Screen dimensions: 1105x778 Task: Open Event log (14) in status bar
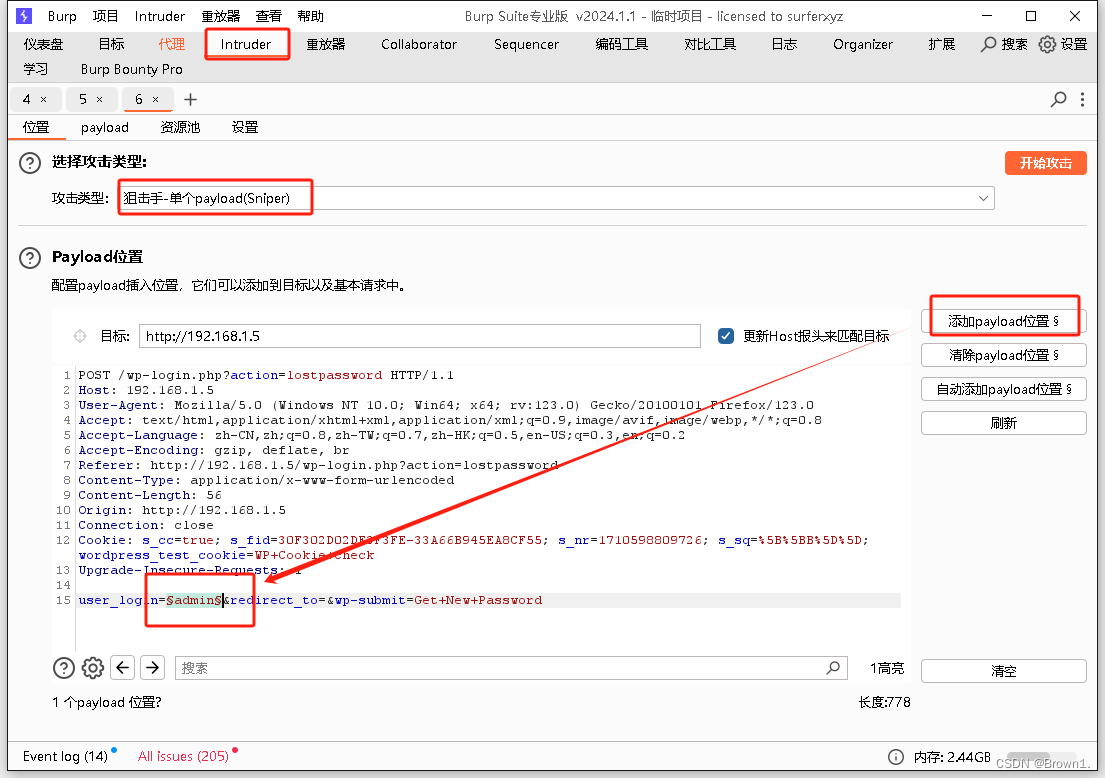pyautogui.click(x=65, y=756)
